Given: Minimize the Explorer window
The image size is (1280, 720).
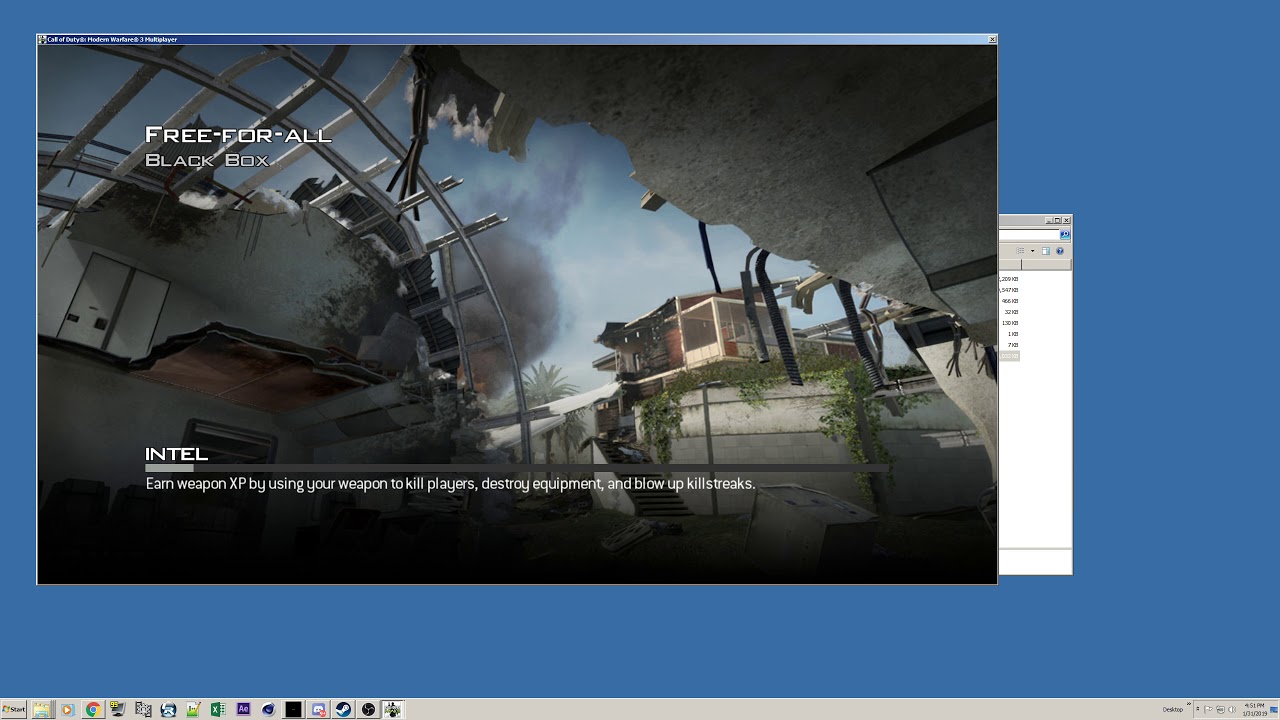Looking at the screenshot, I should click(1049, 220).
